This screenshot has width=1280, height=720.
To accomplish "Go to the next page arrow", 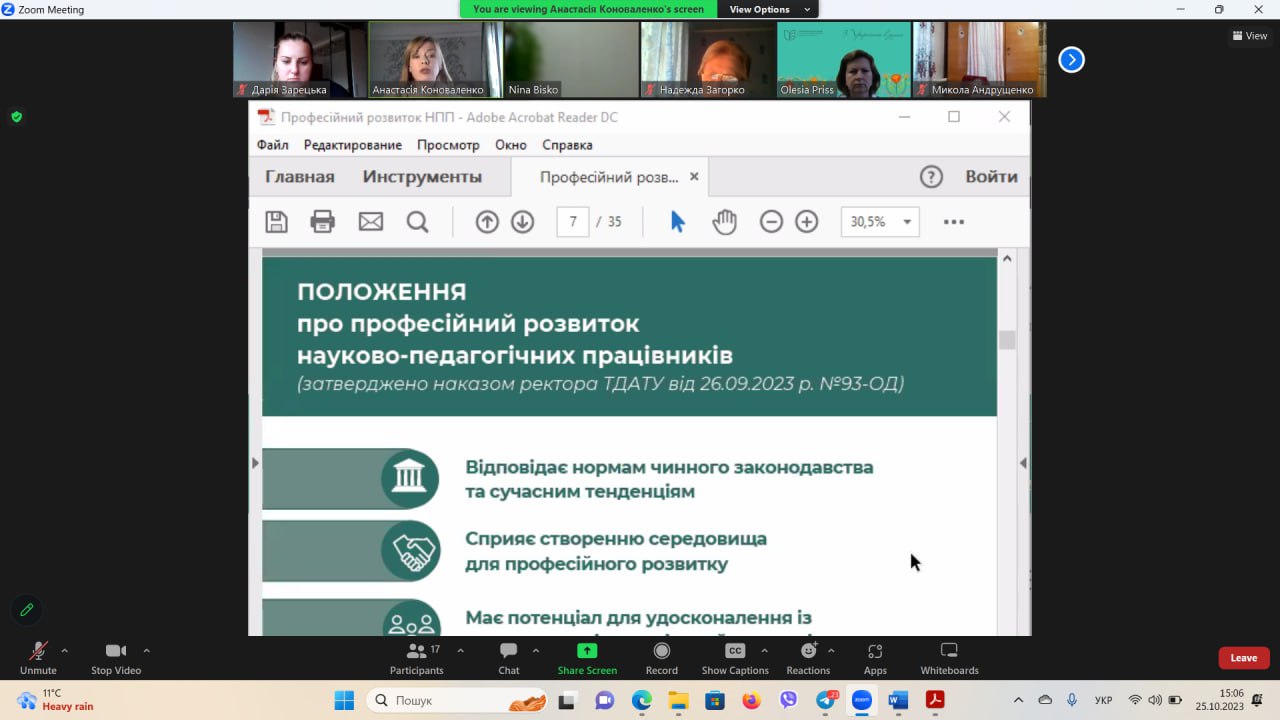I will click(x=523, y=222).
